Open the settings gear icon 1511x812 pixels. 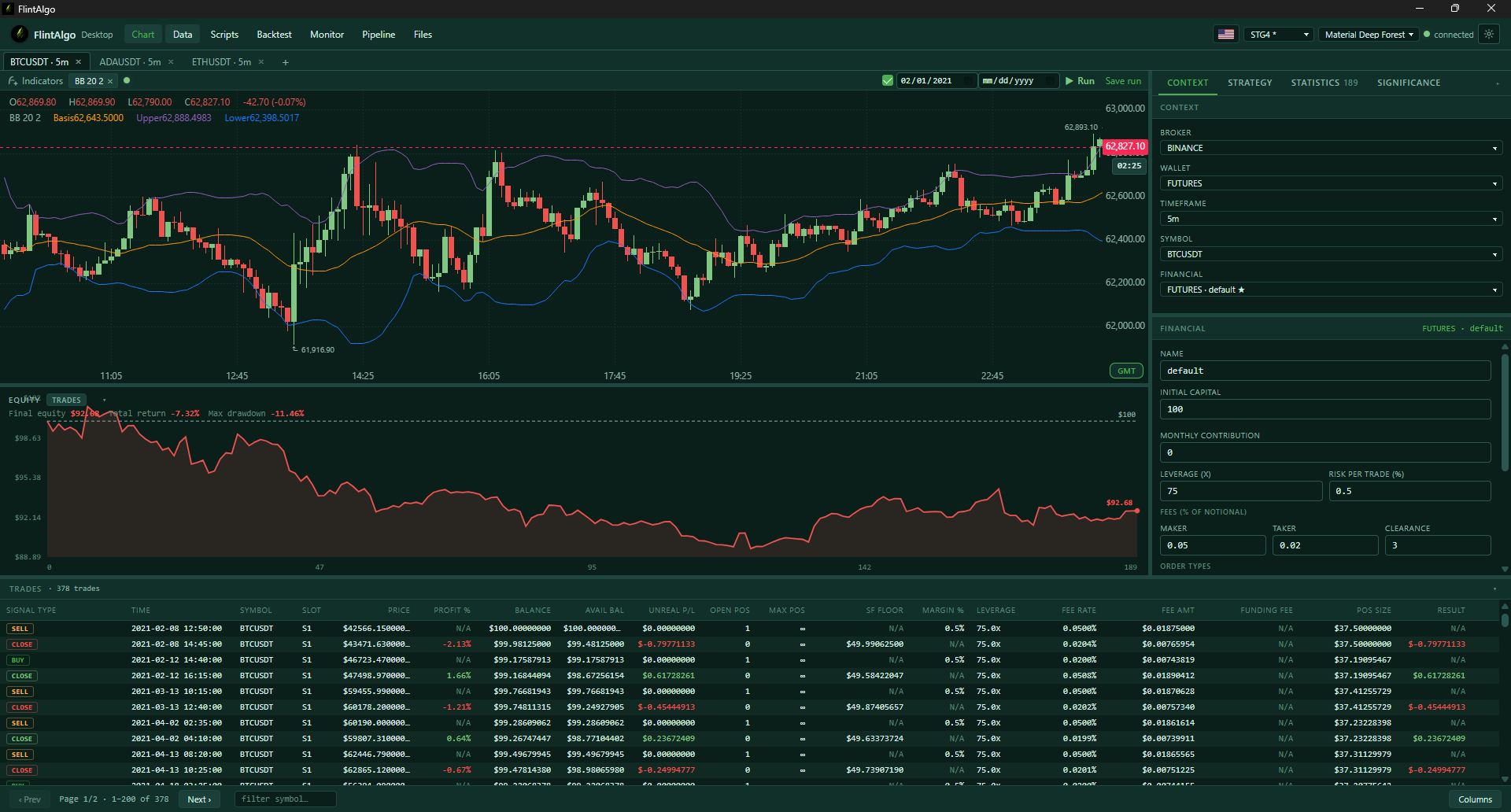(1488, 35)
